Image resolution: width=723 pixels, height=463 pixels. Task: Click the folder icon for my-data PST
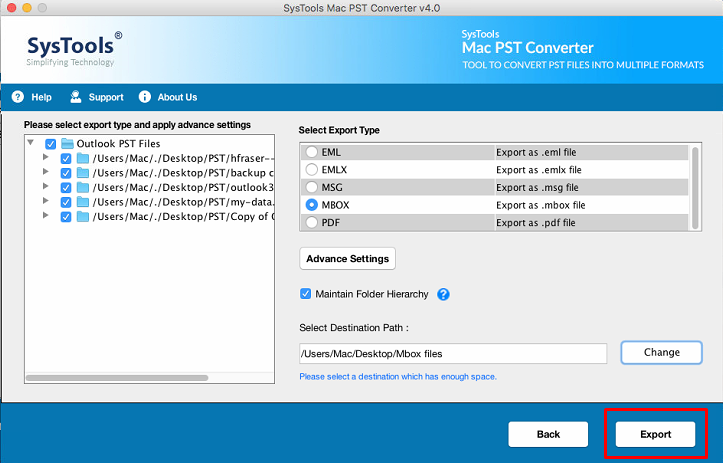point(83,202)
